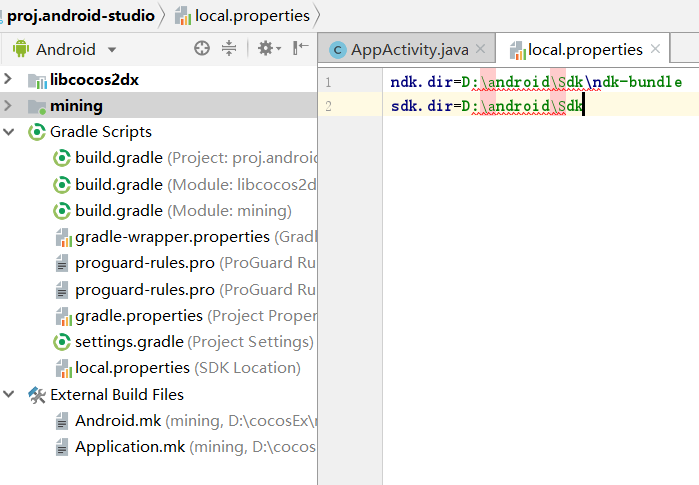Open the Android view selector dropdown
This screenshot has width=699, height=485.
tap(65, 49)
